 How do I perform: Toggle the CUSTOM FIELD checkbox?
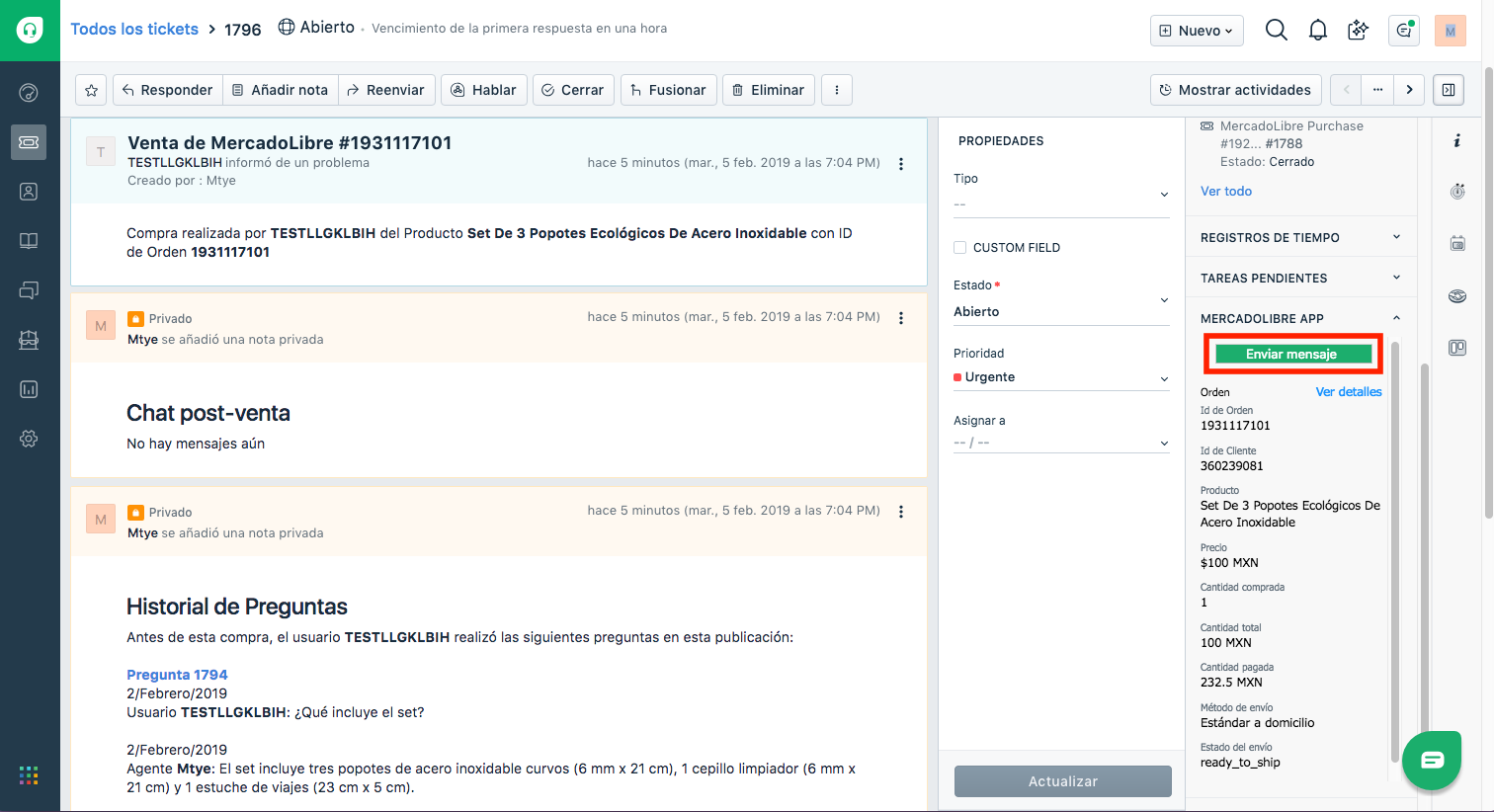coord(959,248)
